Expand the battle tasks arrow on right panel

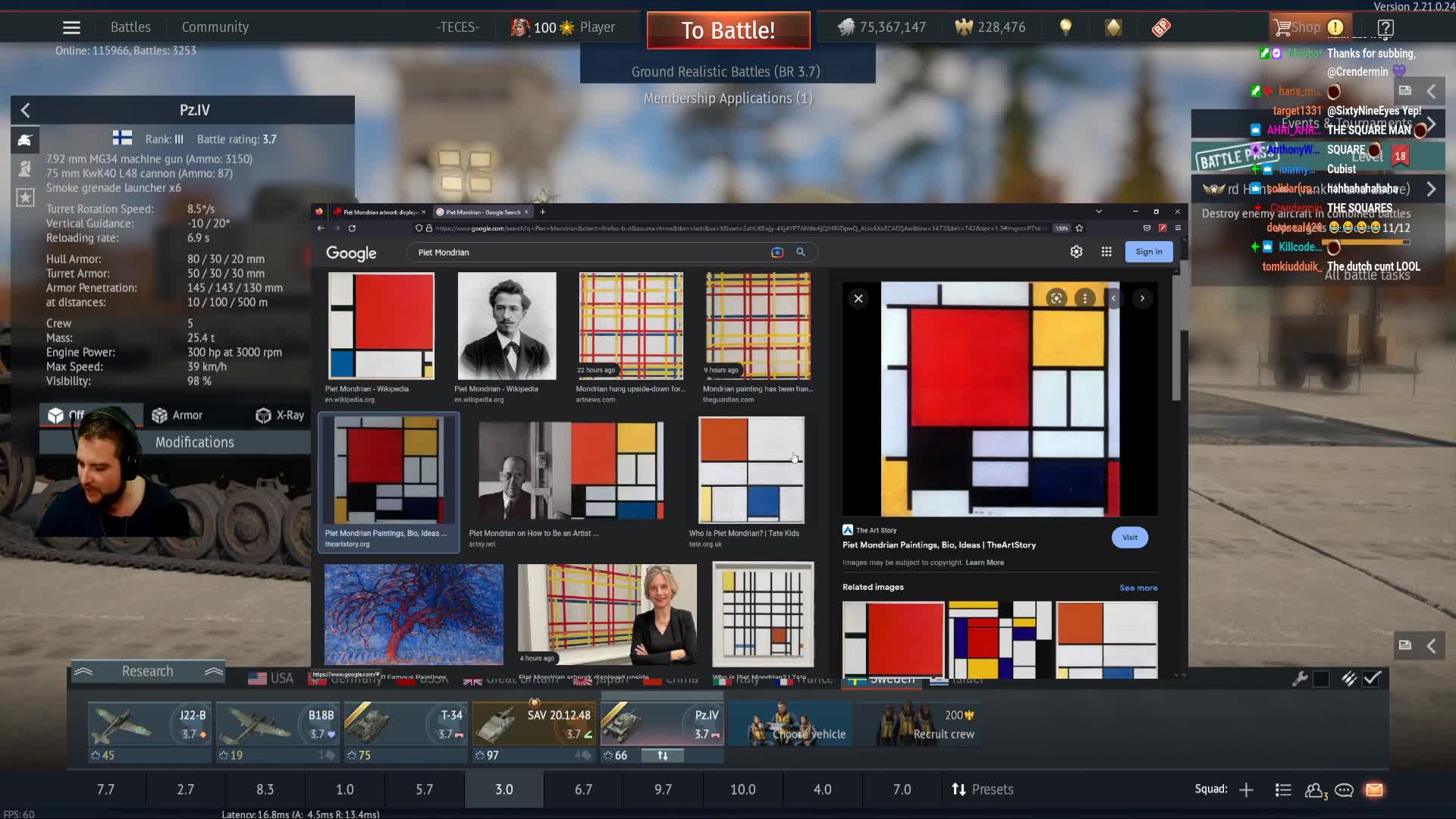1431,189
